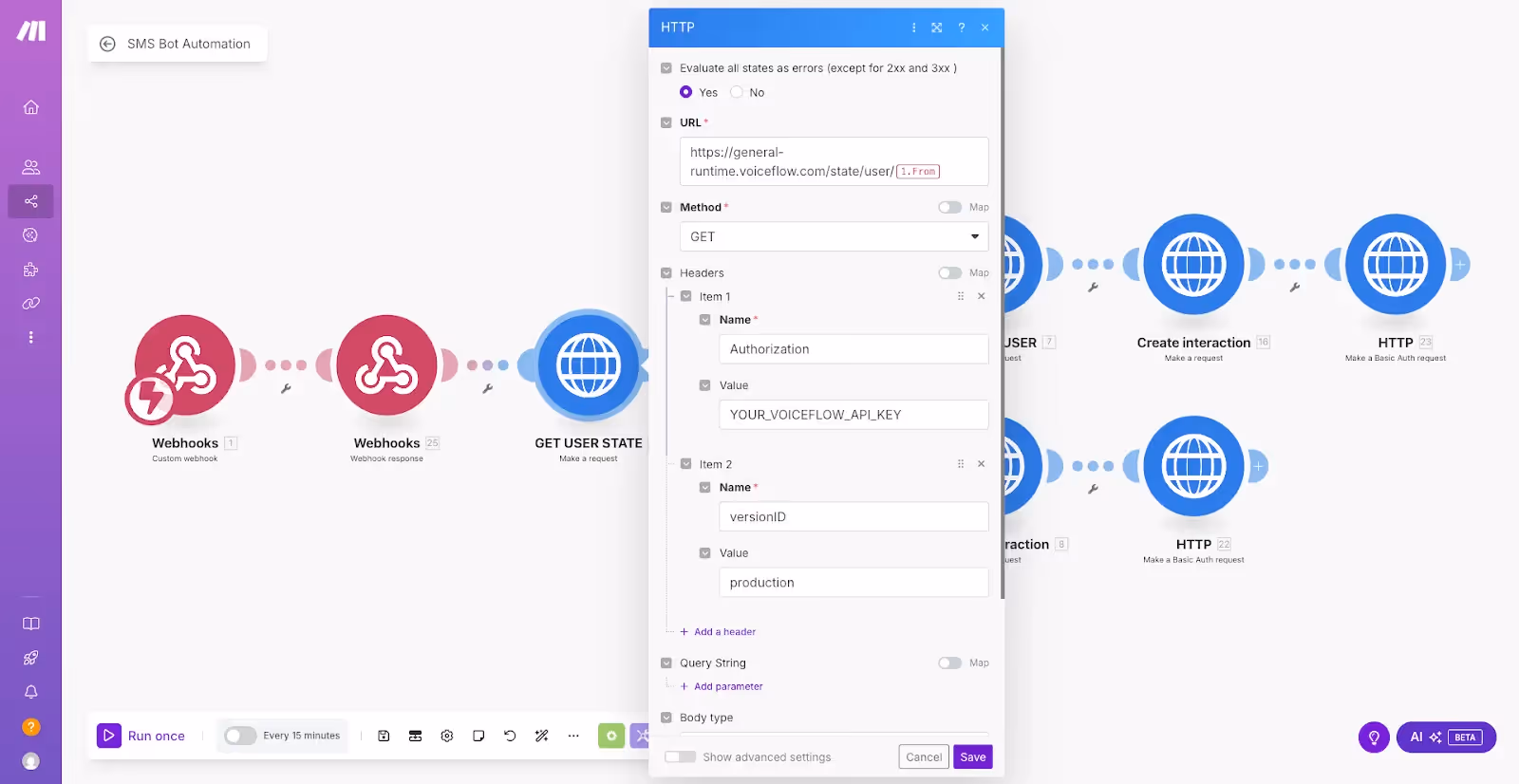The width and height of the screenshot is (1519, 784).
Task: Collapse the Body type field checkbox arrow
Action: pos(666,718)
